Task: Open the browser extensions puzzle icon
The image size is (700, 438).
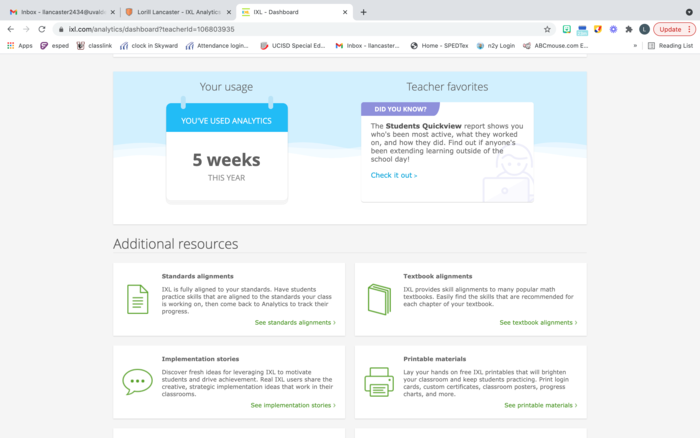Action: tap(629, 29)
